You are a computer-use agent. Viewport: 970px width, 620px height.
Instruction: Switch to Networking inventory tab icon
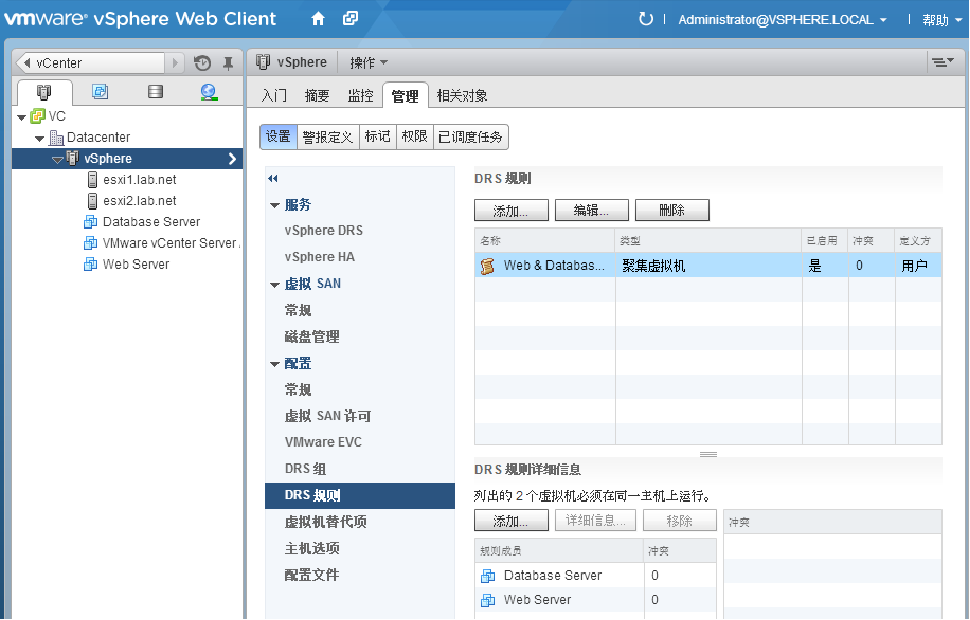(x=209, y=92)
